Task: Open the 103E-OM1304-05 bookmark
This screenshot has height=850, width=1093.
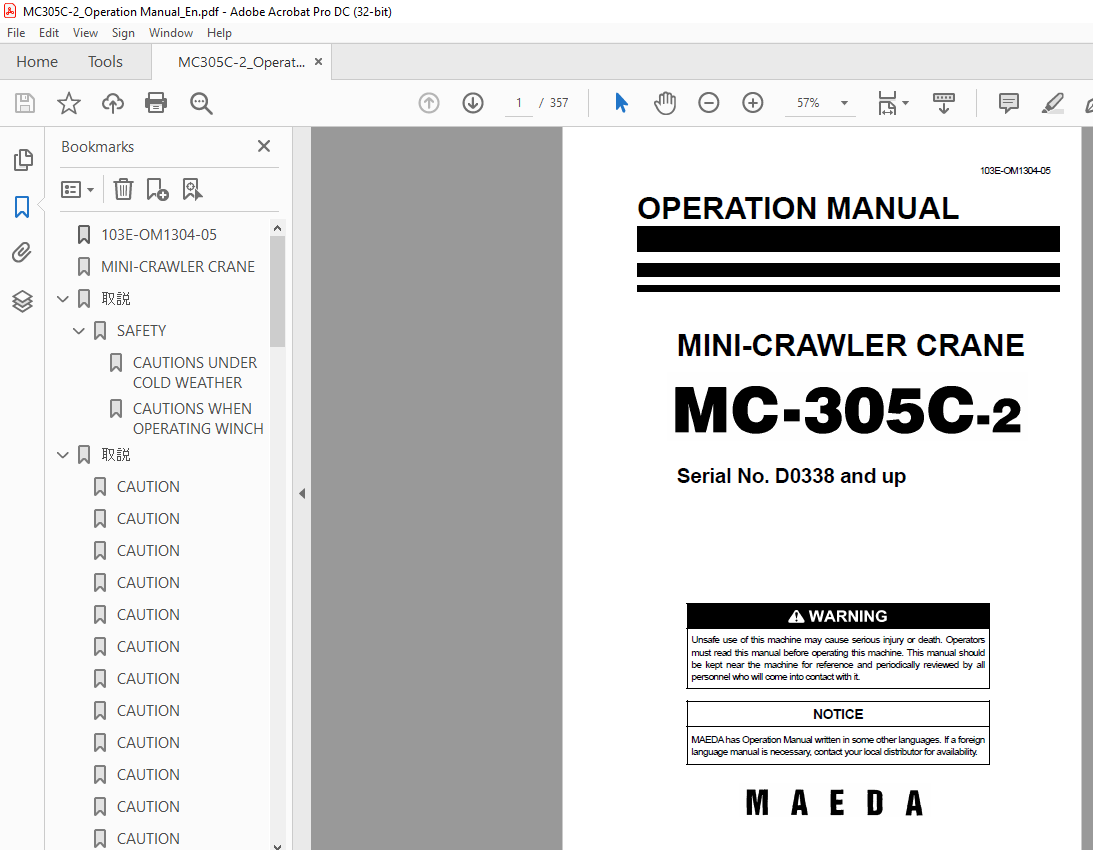Action: [x=159, y=235]
